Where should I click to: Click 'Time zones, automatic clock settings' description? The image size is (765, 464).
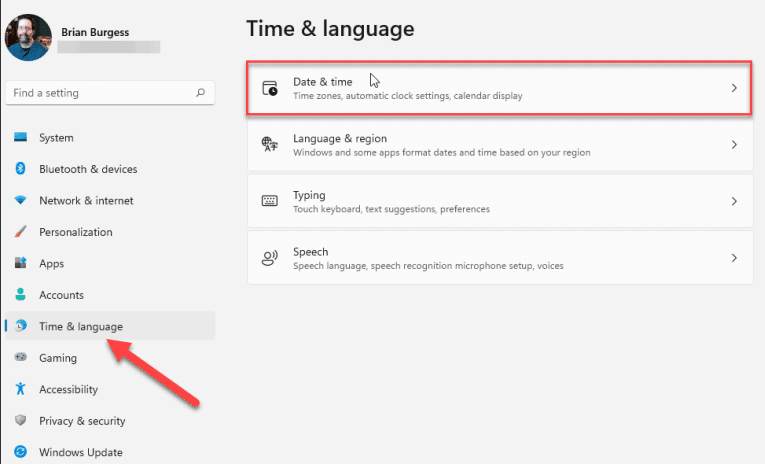408,96
